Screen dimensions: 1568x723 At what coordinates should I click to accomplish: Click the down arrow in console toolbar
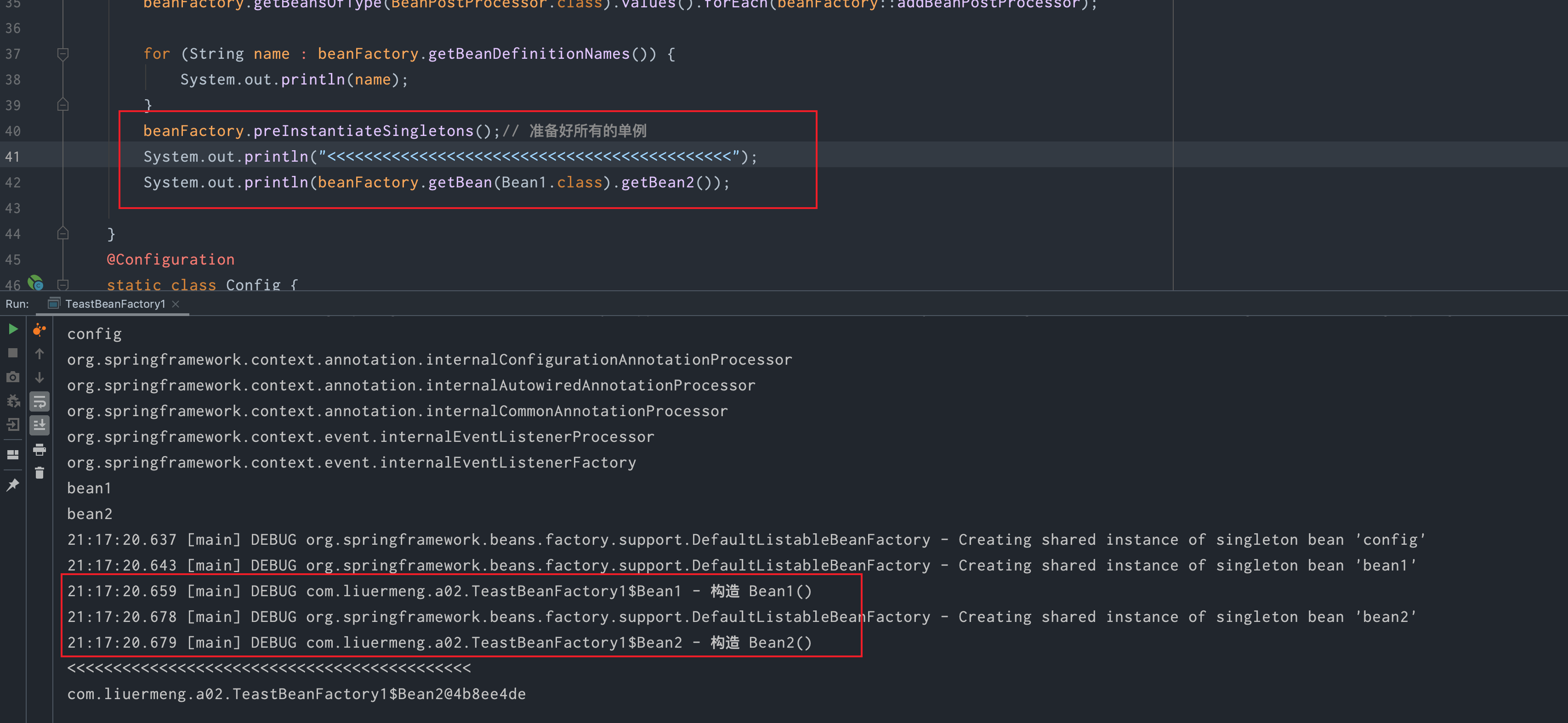pyautogui.click(x=40, y=377)
